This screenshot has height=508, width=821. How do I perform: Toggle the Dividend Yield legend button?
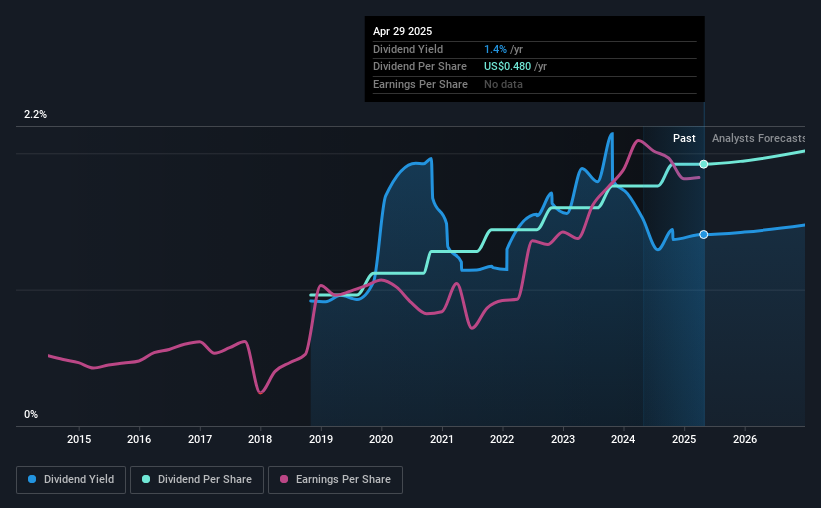pyautogui.click(x=71, y=480)
